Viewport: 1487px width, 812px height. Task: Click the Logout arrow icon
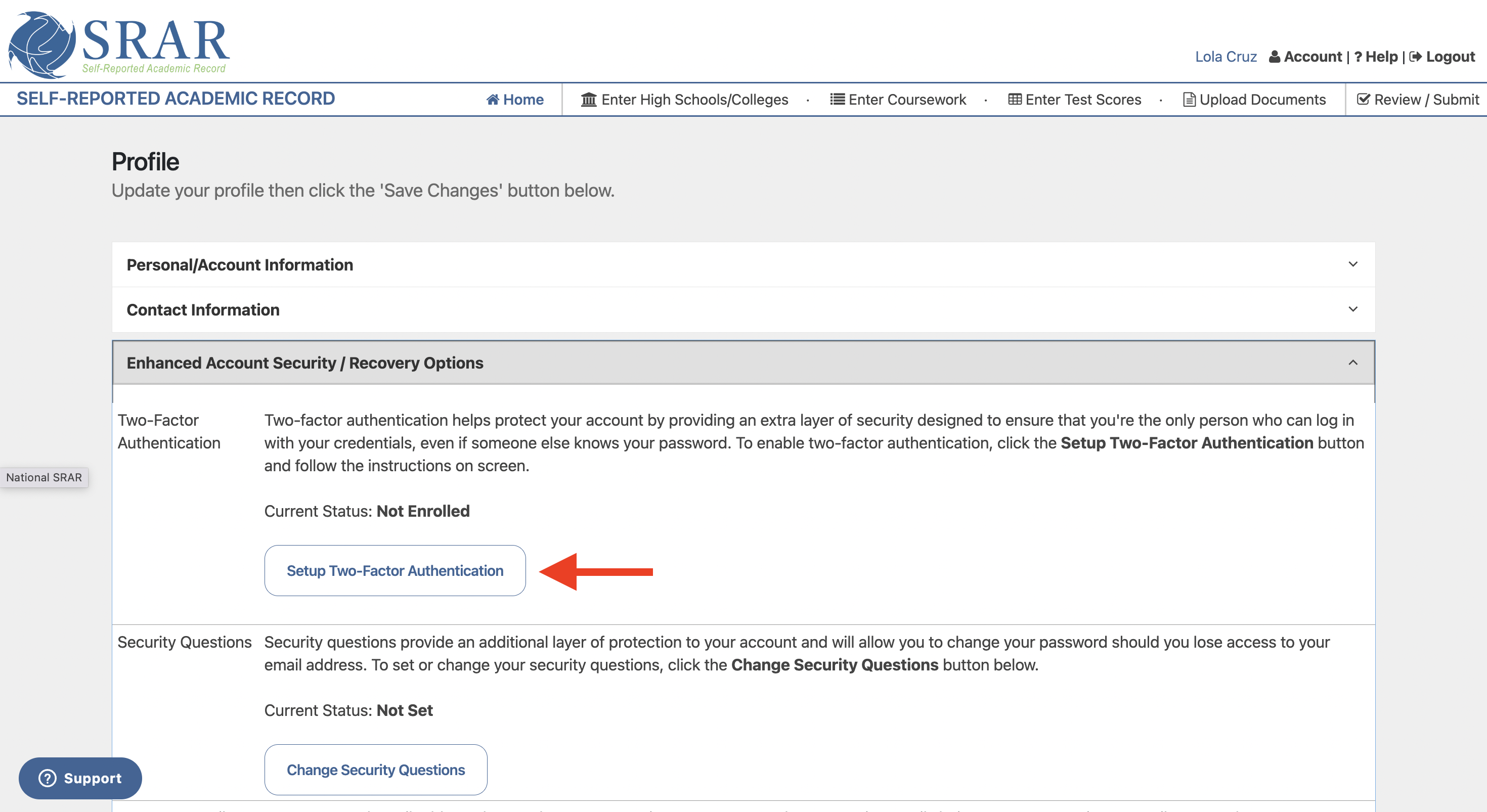1415,57
